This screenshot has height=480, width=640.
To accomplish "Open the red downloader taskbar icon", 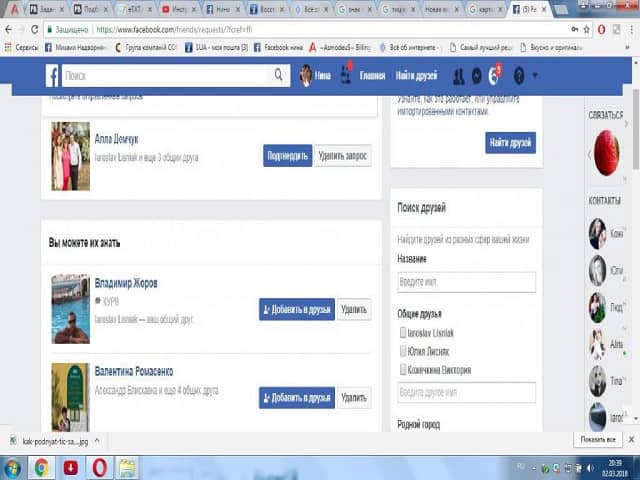I will tap(71, 468).
